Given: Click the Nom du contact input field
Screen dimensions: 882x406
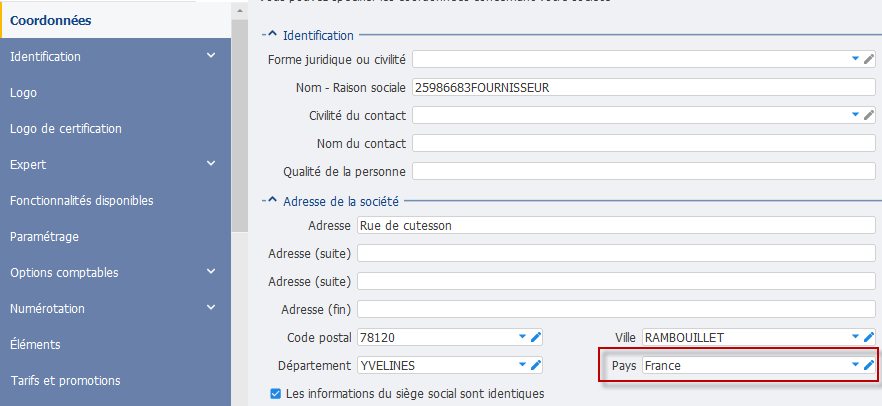Looking at the screenshot, I should pyautogui.click(x=644, y=143).
